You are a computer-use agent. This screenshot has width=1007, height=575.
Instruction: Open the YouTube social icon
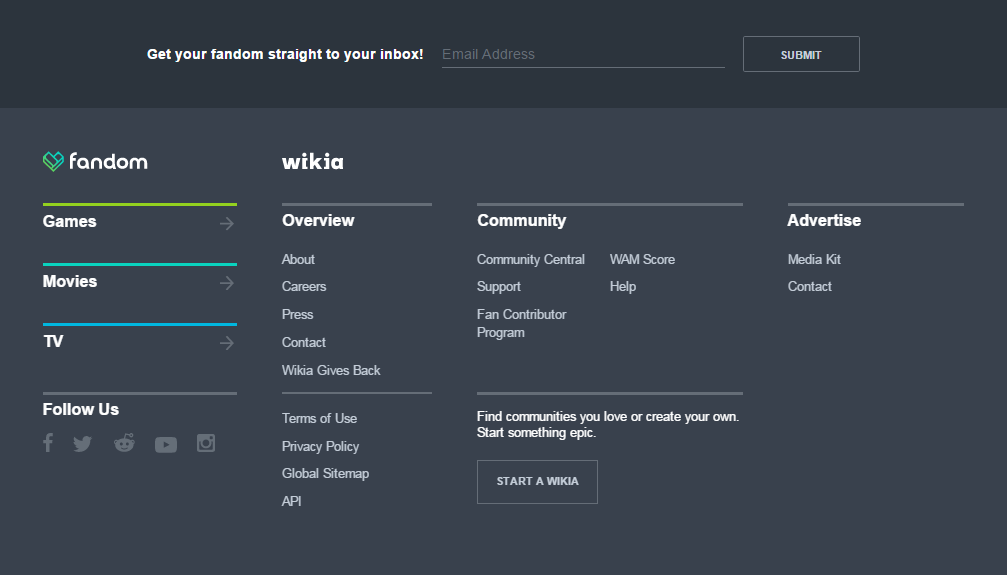point(166,445)
